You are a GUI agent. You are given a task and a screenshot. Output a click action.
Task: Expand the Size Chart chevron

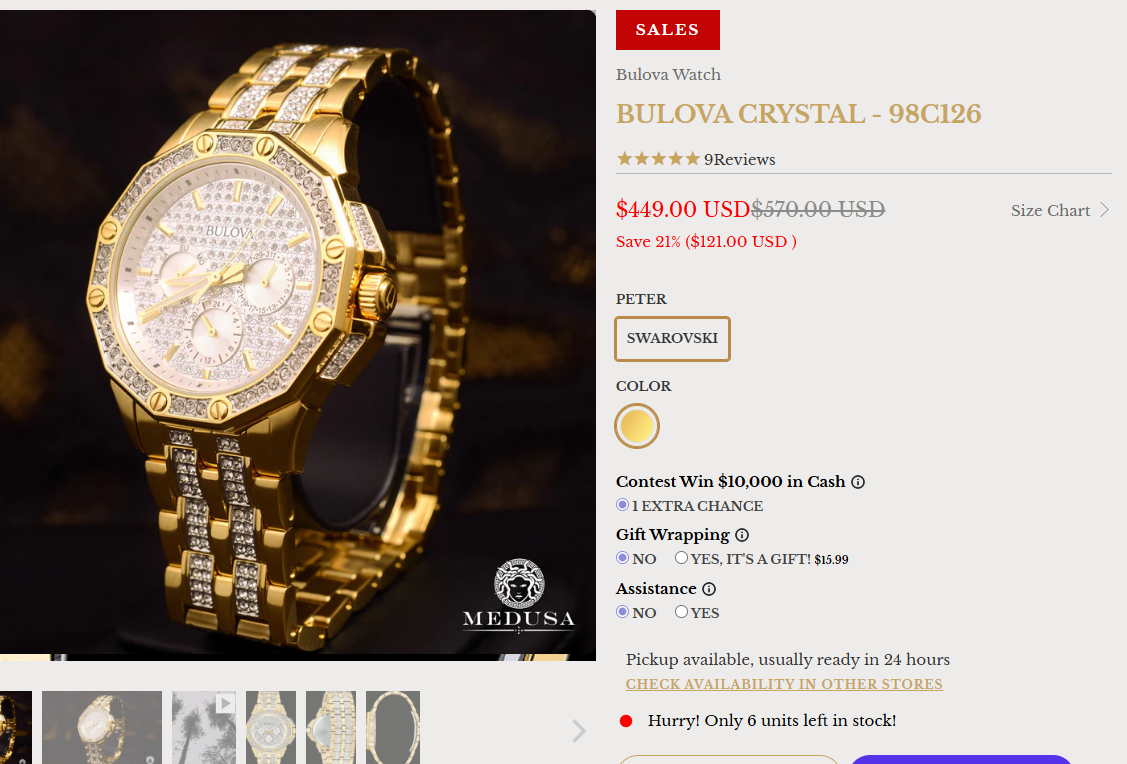pos(1105,210)
